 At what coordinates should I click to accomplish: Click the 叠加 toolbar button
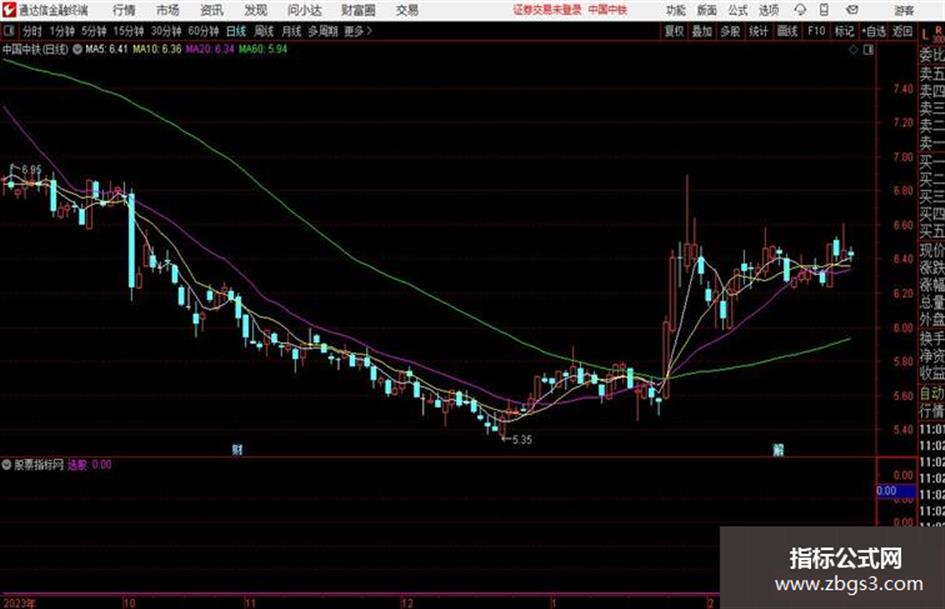click(702, 31)
